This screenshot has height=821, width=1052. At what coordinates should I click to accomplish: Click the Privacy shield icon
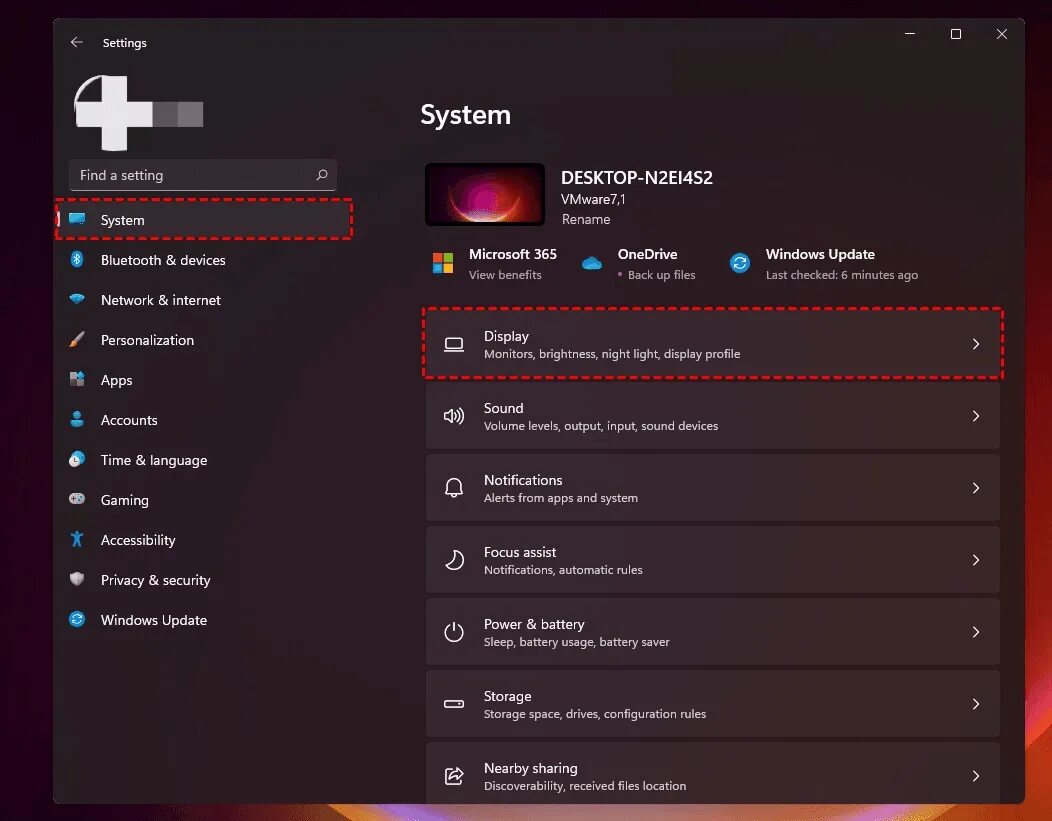coord(77,579)
